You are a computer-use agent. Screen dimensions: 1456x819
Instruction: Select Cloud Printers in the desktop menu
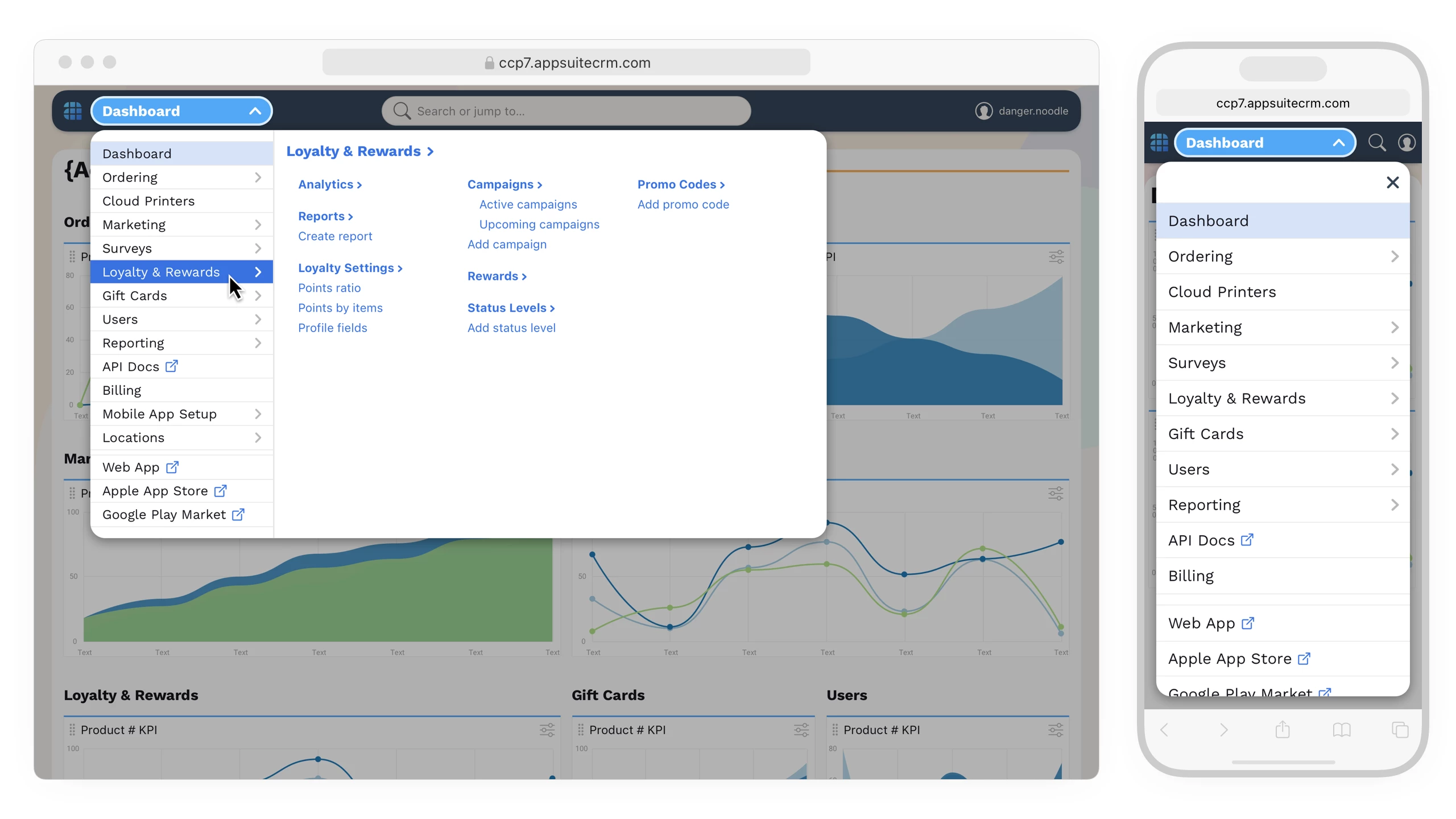point(148,201)
